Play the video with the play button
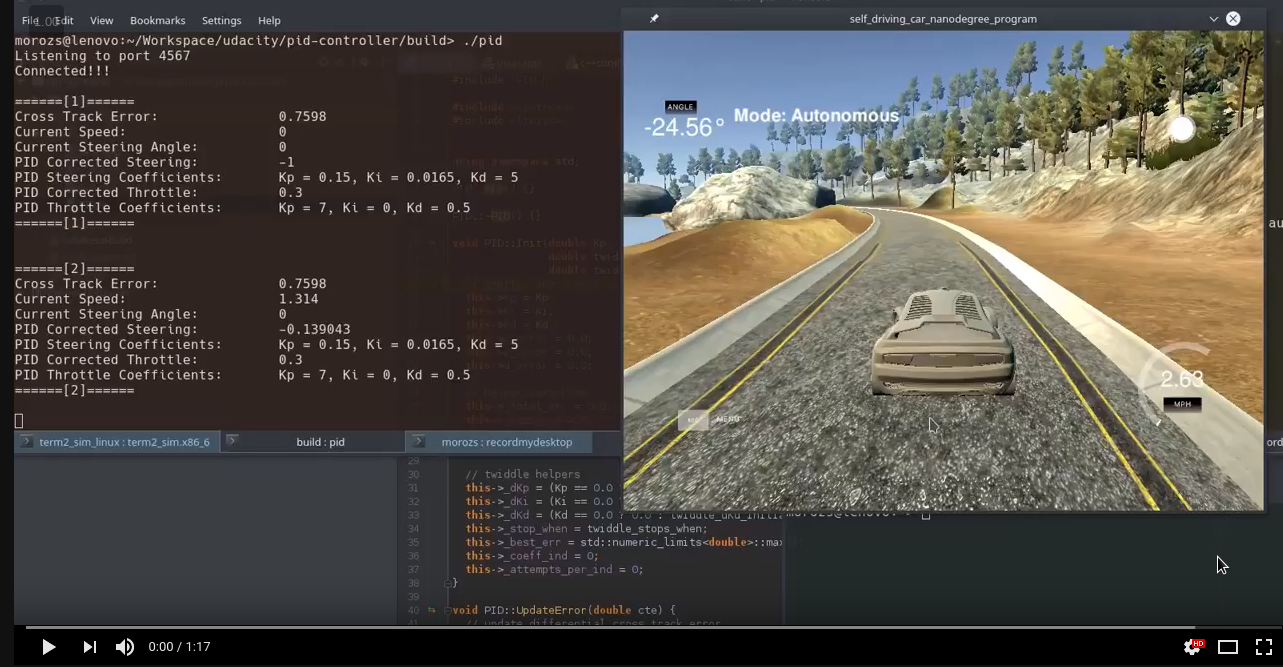Viewport: 1283px width, 667px height. (x=48, y=647)
